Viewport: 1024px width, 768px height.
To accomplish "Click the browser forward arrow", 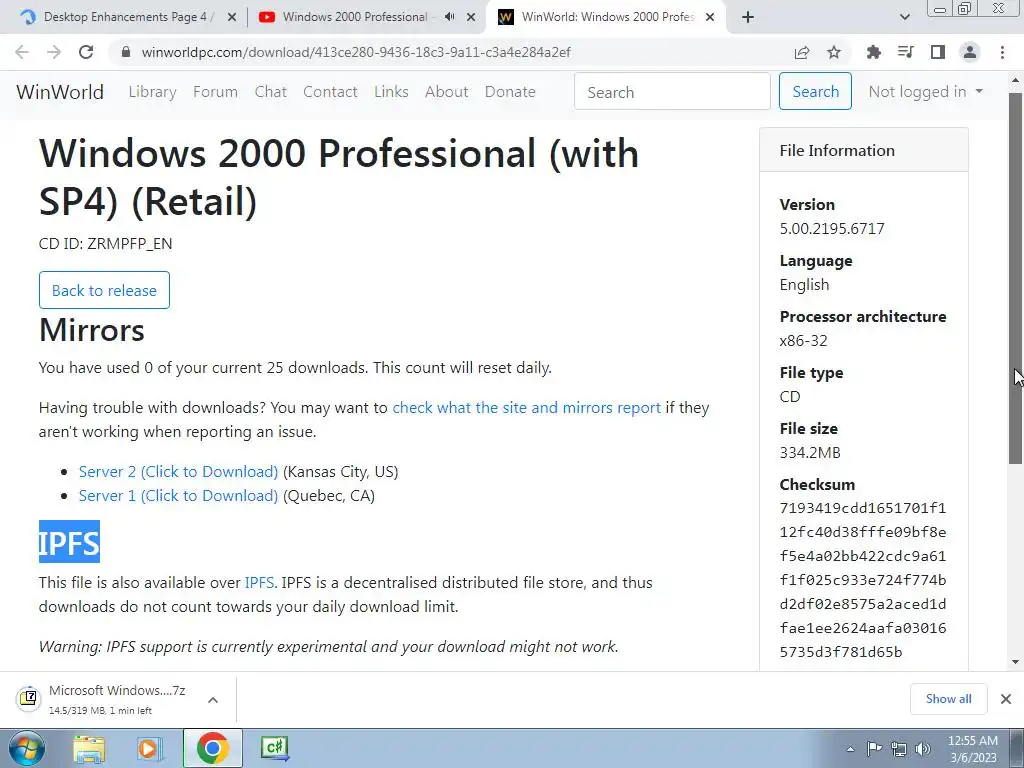I will [54, 52].
